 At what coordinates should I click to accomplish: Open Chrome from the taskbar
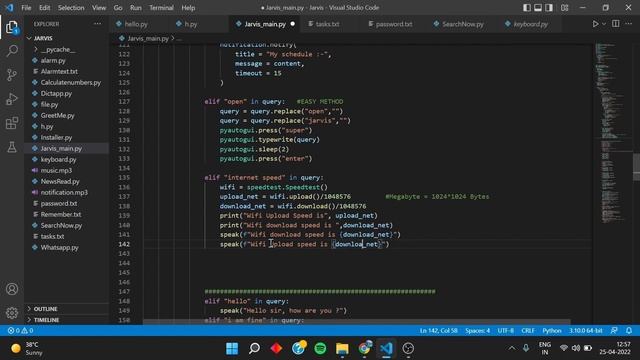coord(365,348)
